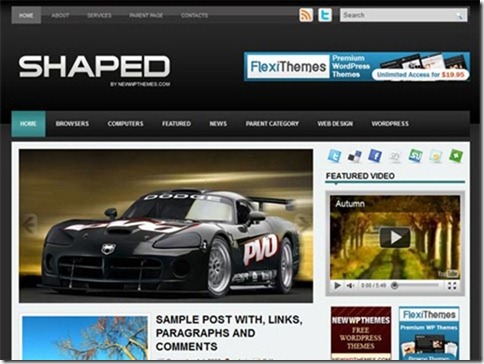Click the Delicious bookmark icon
The height and width of the screenshot is (364, 484).
tap(355, 156)
